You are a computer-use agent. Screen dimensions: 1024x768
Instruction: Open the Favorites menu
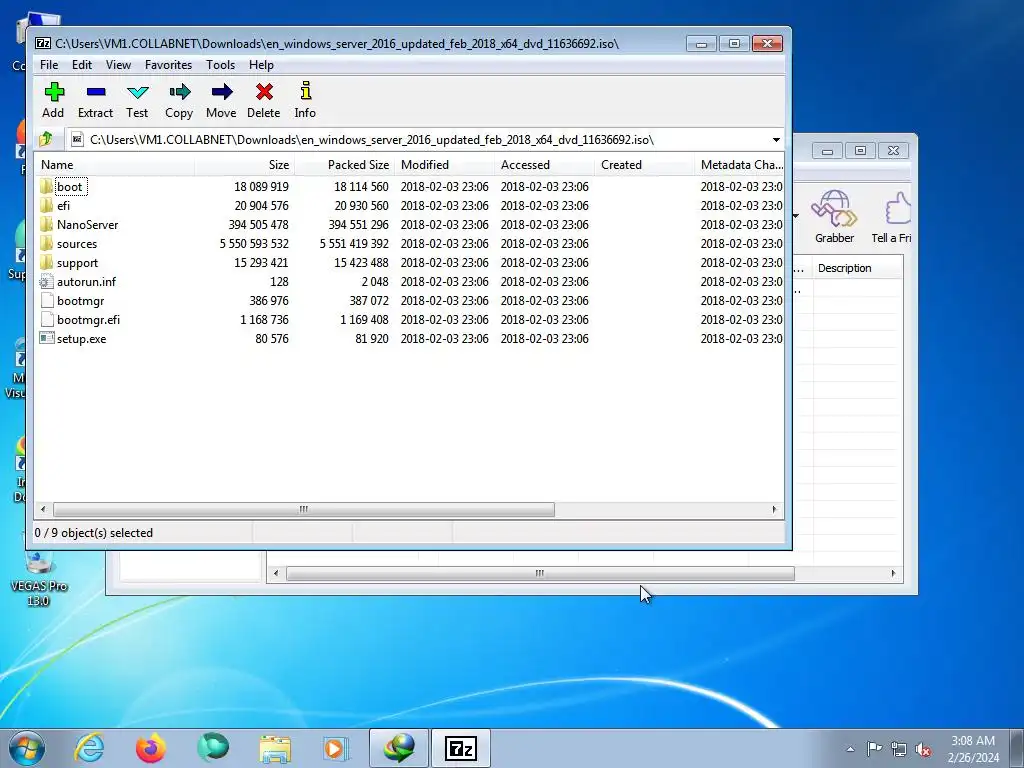(x=168, y=65)
